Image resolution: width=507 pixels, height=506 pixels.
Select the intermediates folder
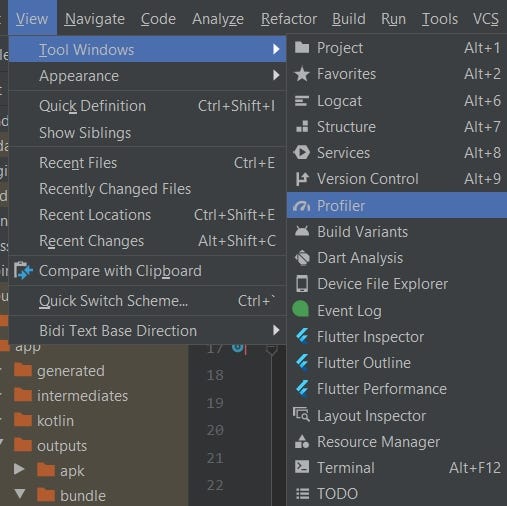(82, 396)
